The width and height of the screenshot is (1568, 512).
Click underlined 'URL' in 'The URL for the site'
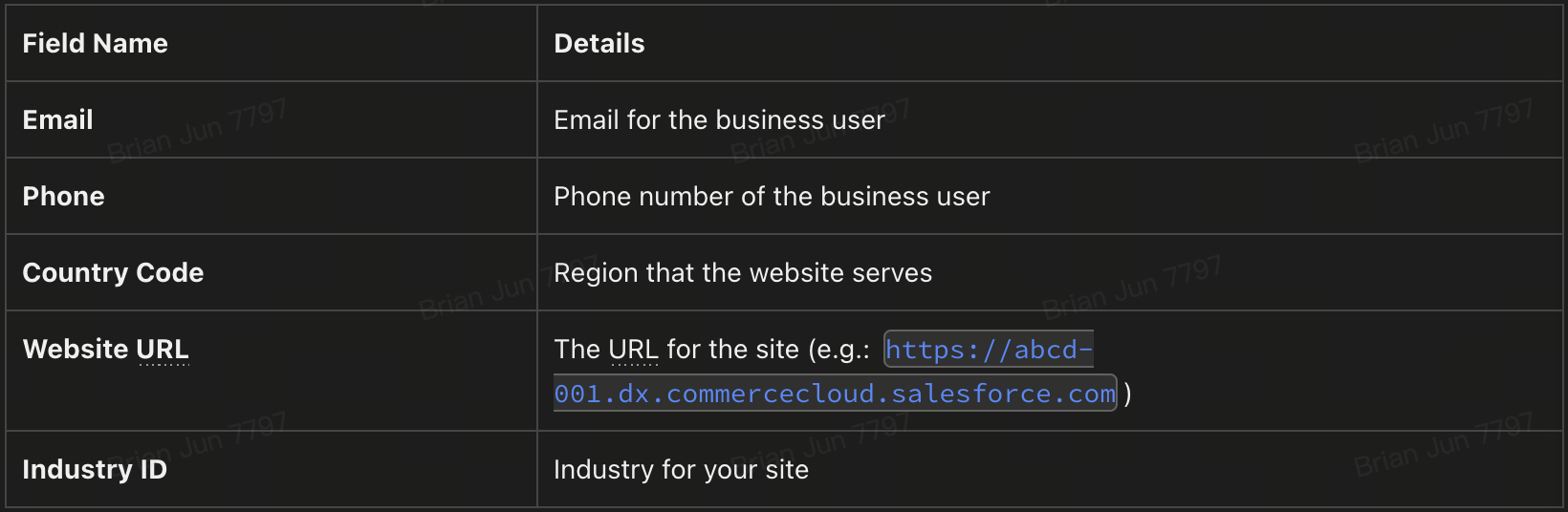tap(634, 350)
